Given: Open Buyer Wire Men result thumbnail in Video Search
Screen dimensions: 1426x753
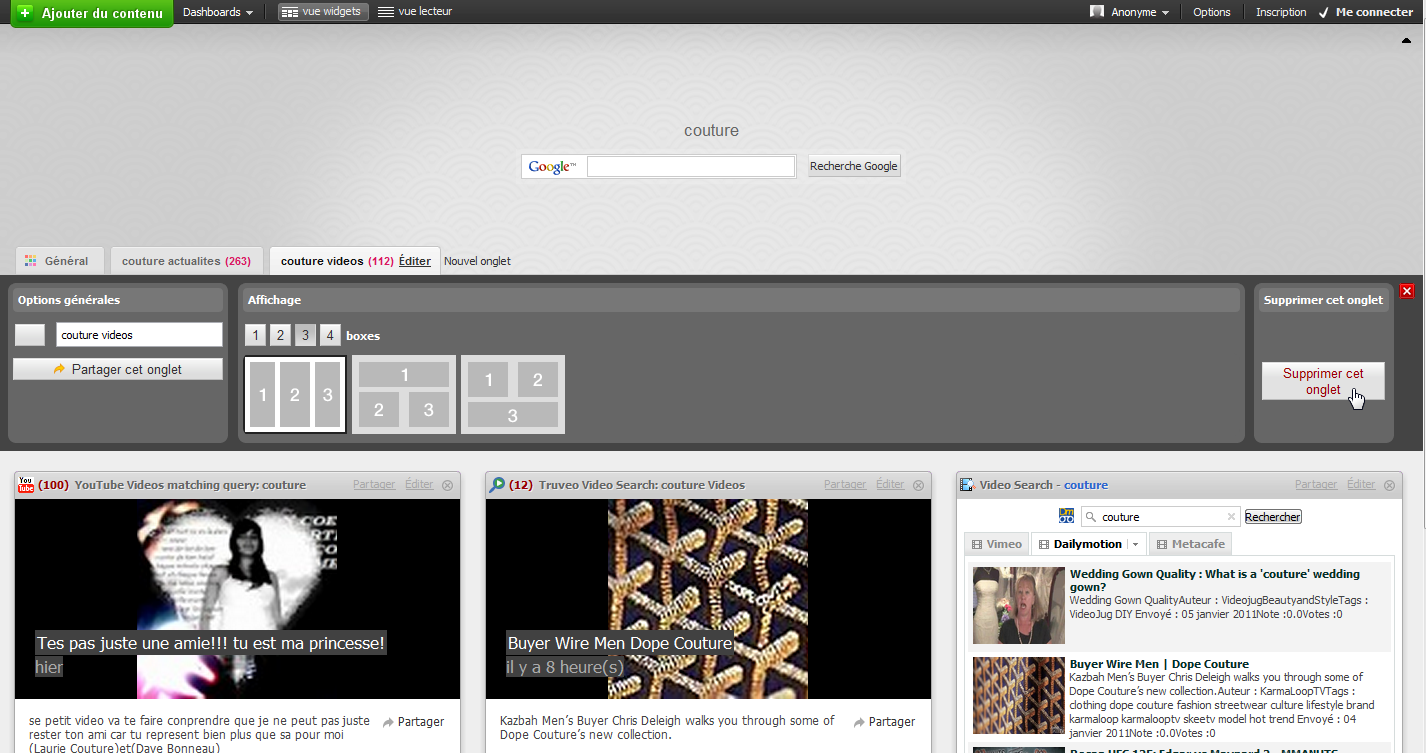Looking at the screenshot, I should point(1018,695).
